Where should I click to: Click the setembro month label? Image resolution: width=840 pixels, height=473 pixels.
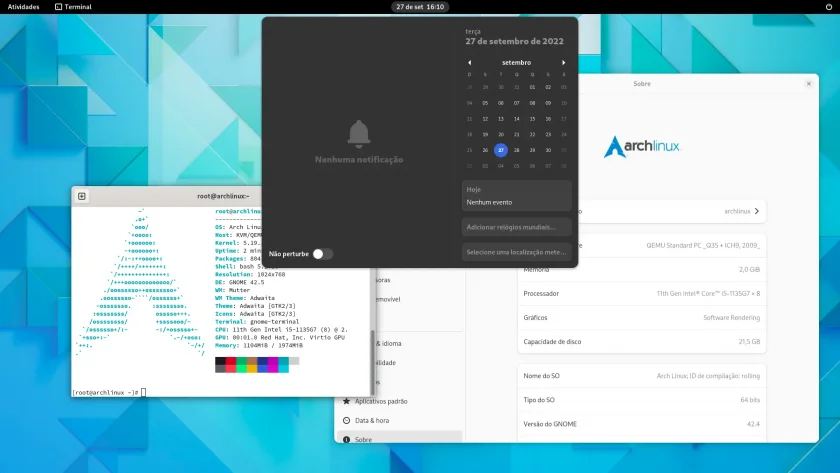coord(516,63)
